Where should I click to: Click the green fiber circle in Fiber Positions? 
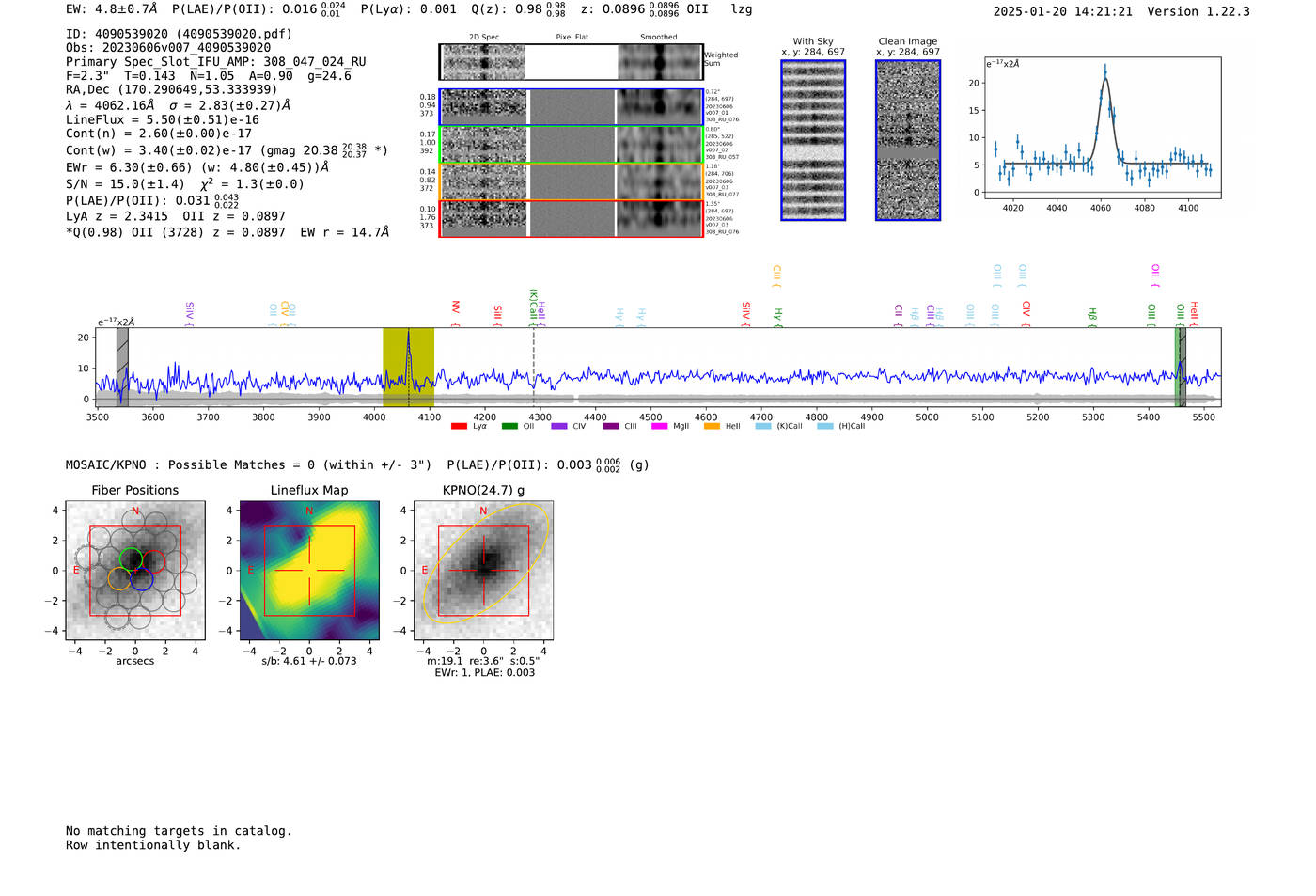click(132, 558)
